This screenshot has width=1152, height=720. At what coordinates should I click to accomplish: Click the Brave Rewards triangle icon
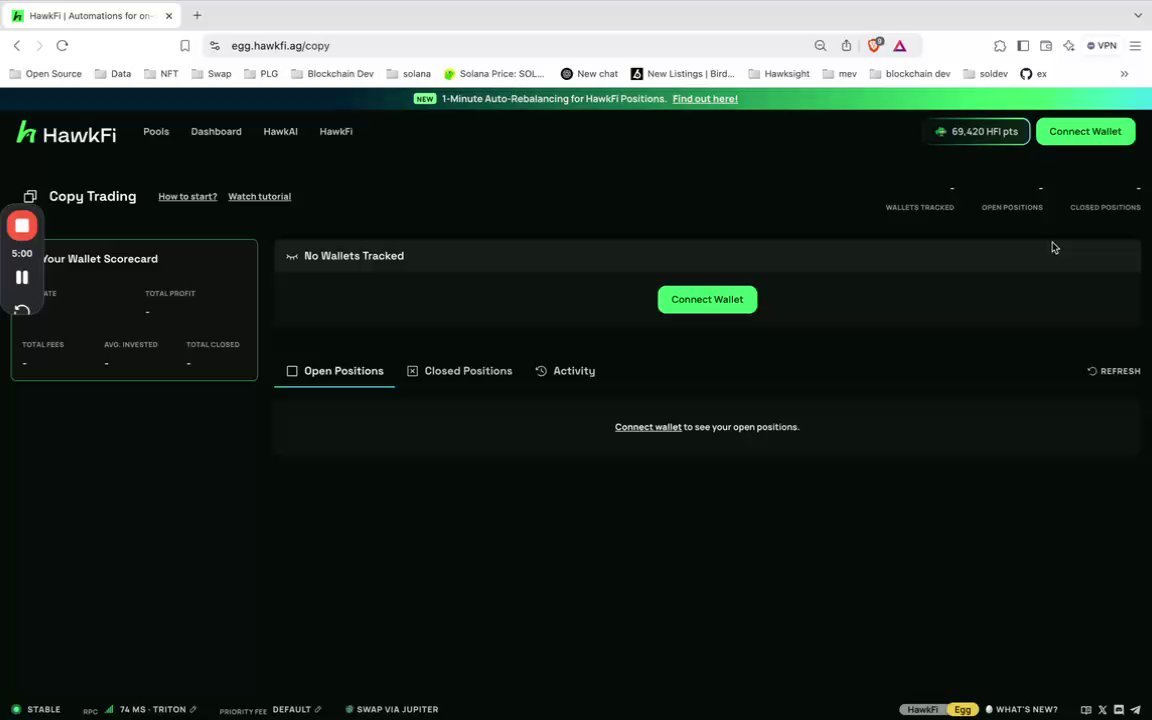899,46
